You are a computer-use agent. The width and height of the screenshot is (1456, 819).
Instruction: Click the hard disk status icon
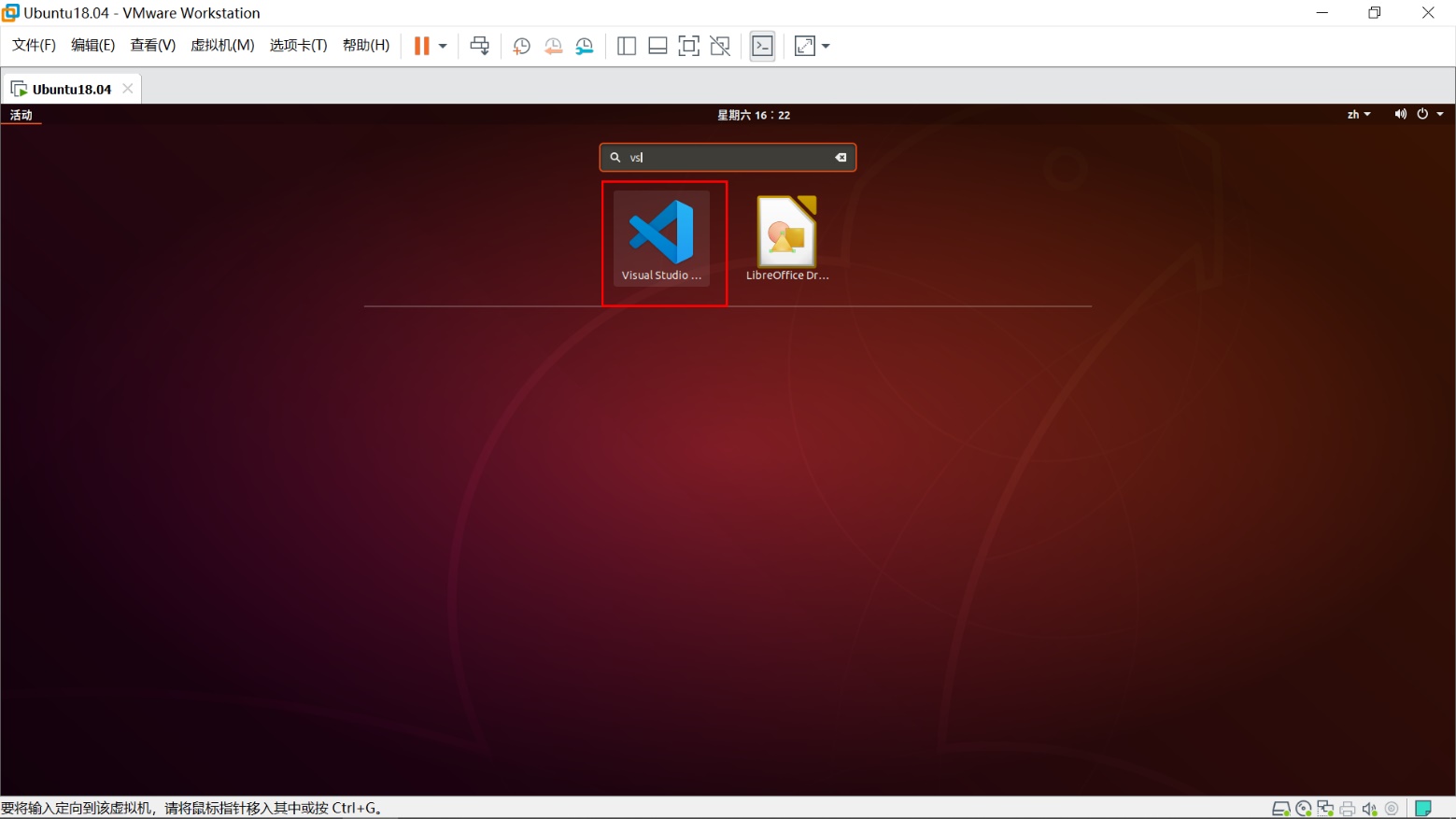(x=1281, y=809)
